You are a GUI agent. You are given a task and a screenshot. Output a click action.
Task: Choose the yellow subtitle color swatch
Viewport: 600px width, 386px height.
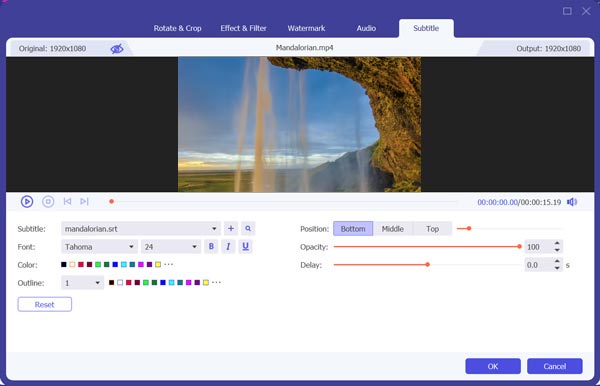(158, 264)
